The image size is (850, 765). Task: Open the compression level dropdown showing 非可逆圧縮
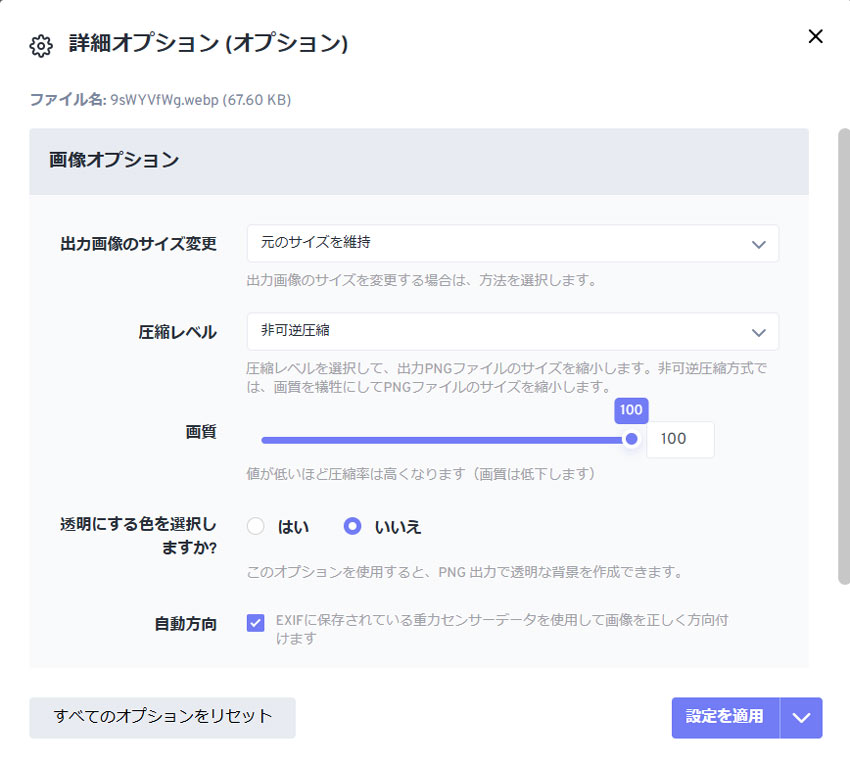click(510, 331)
